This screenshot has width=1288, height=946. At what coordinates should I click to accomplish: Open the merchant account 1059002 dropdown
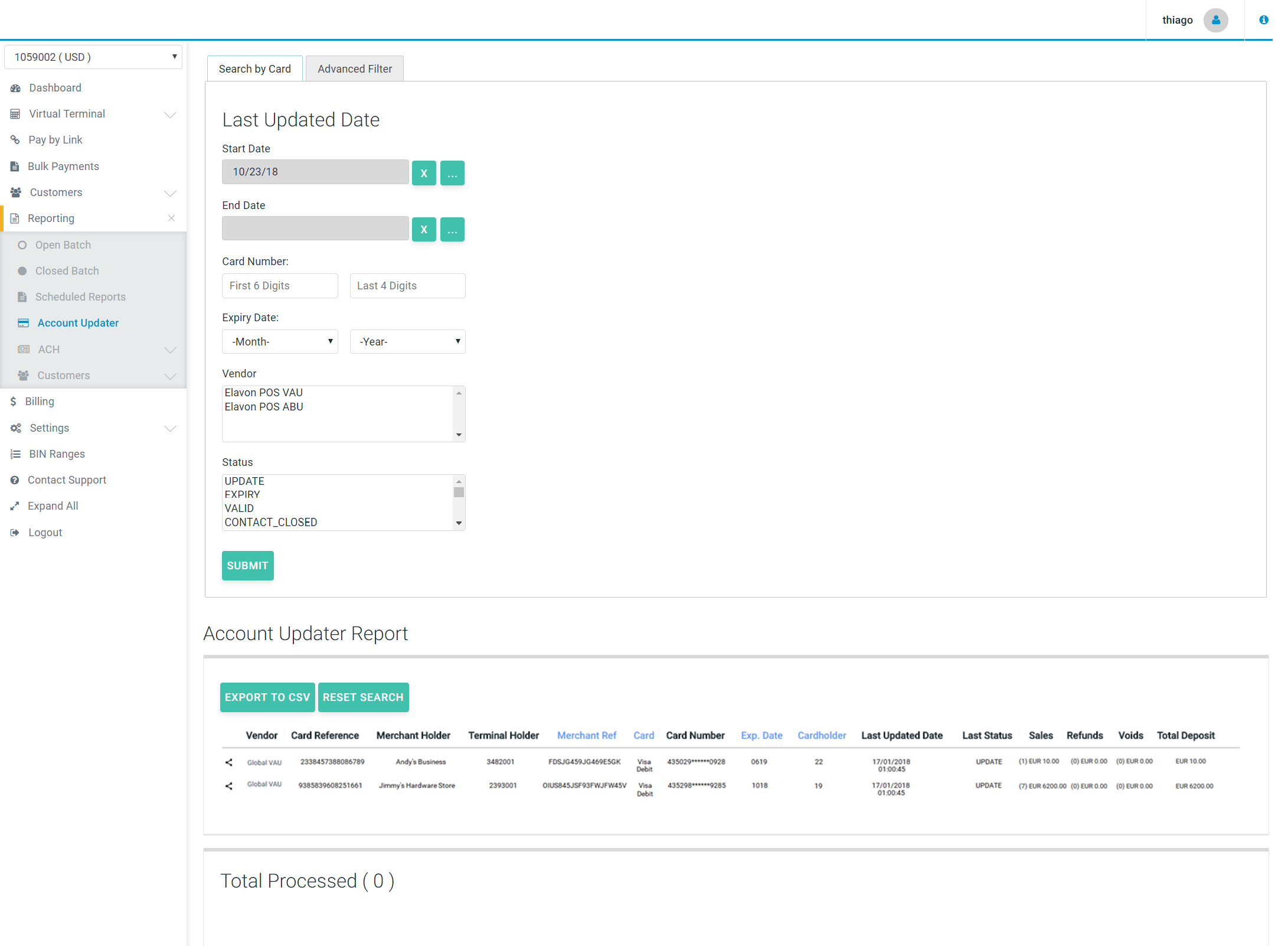93,57
